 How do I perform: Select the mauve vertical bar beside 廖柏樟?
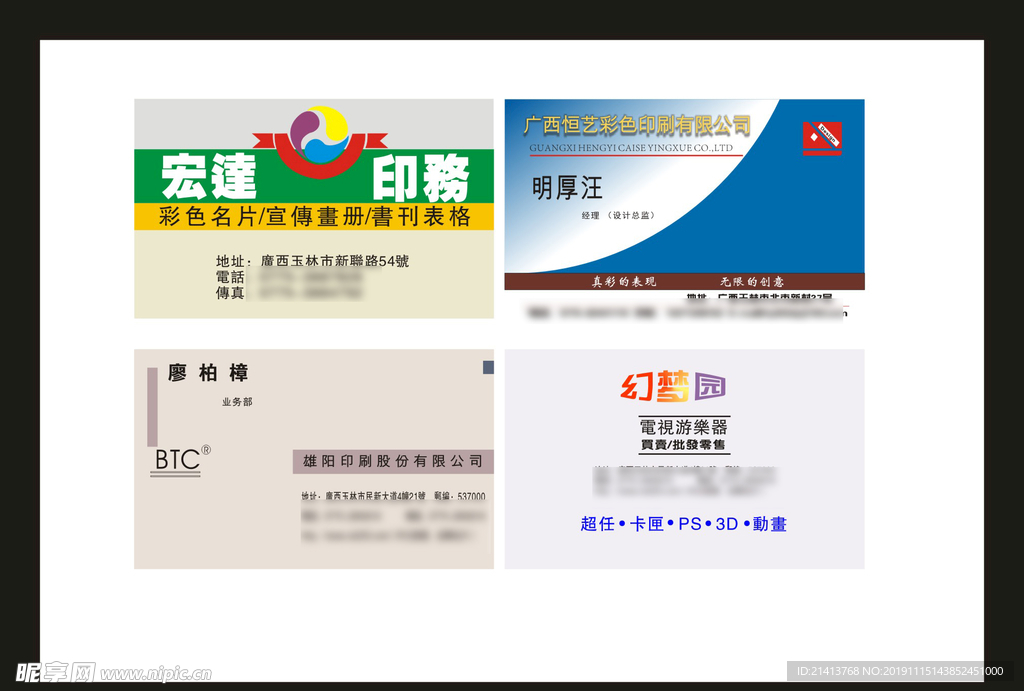pyautogui.click(x=152, y=407)
